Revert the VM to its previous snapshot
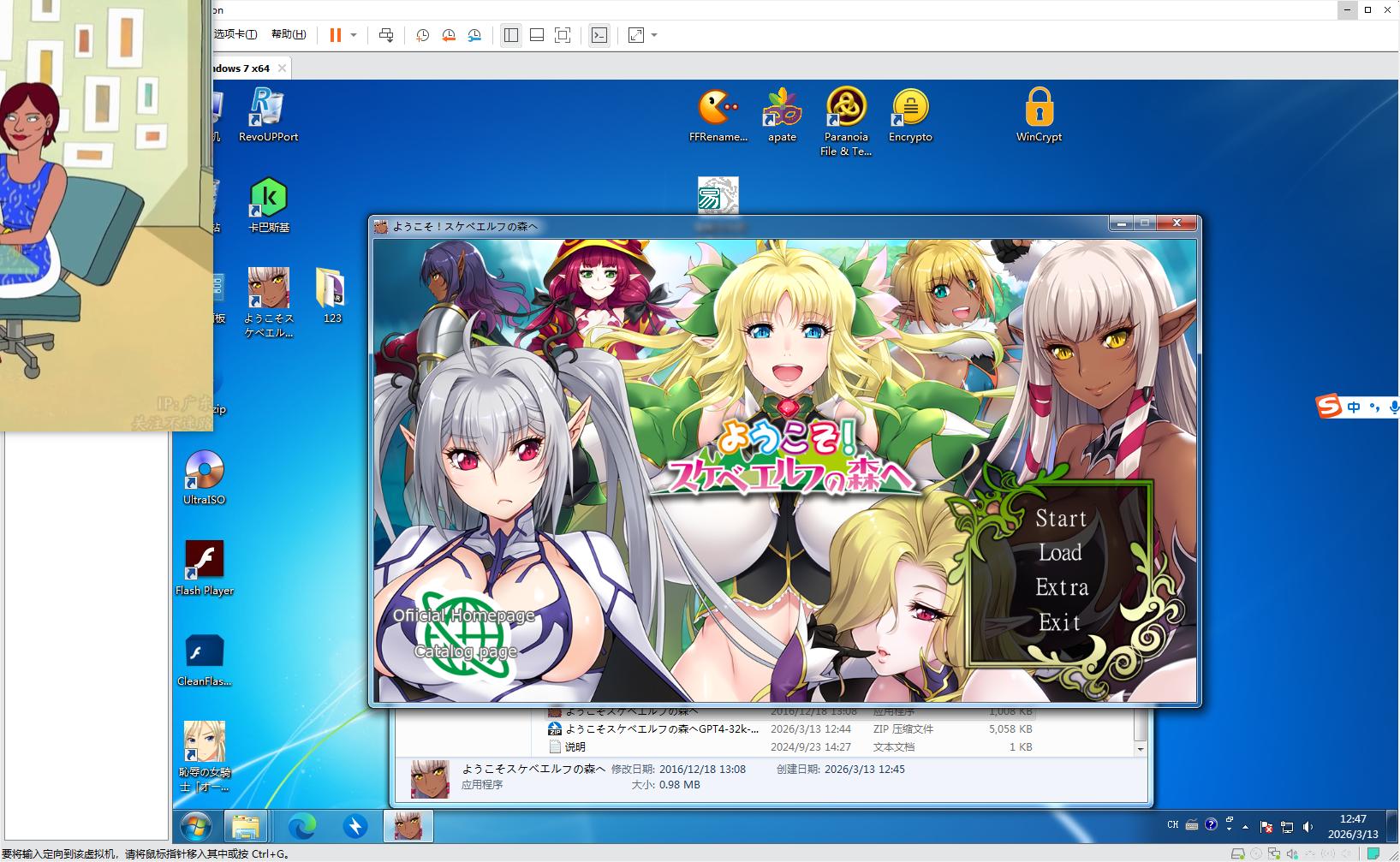The image size is (1400, 862). tap(449, 35)
